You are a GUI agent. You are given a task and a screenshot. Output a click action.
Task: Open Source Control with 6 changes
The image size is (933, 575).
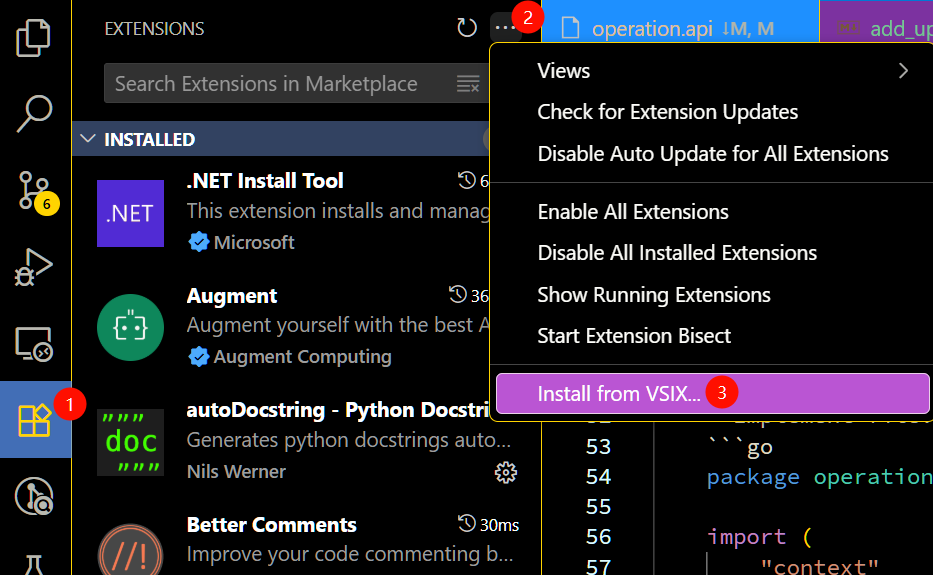pyautogui.click(x=35, y=189)
